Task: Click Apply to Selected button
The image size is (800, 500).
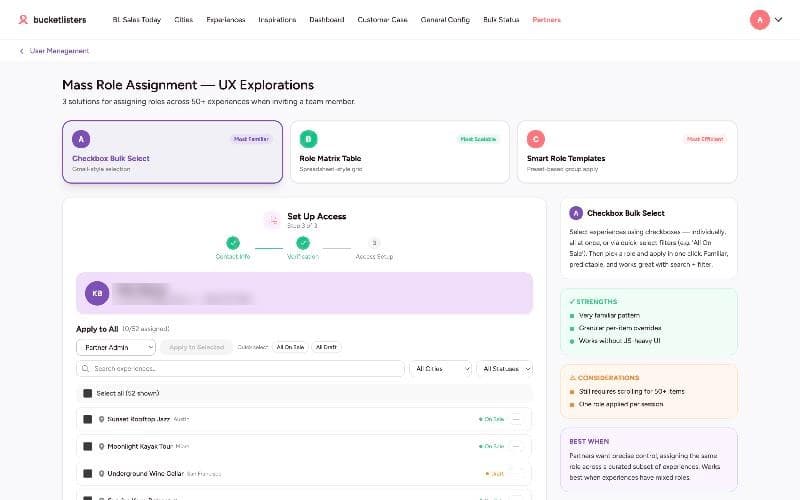Action: pyautogui.click(x=196, y=347)
